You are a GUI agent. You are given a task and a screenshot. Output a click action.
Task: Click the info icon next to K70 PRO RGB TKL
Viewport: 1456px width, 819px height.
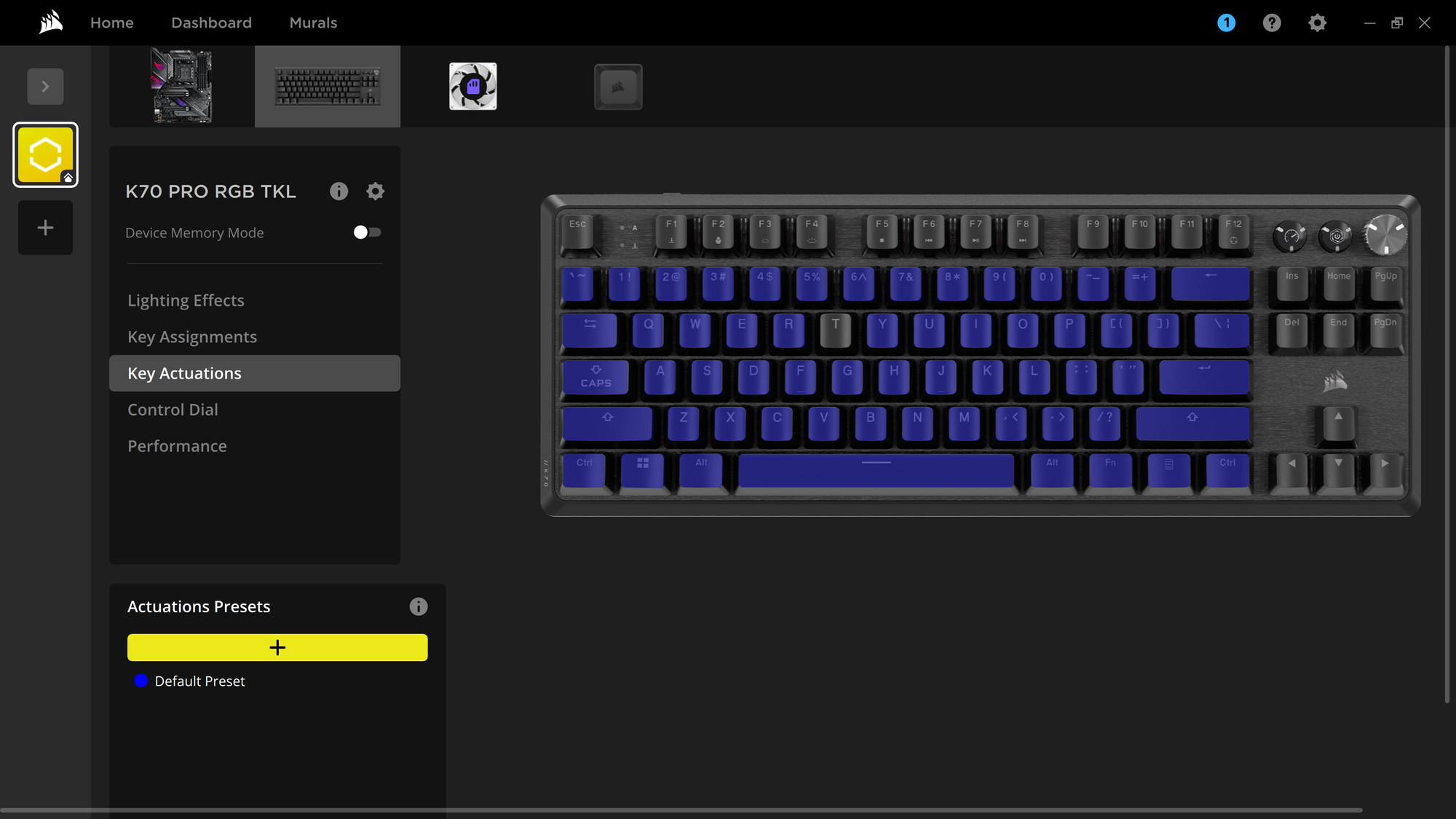pyautogui.click(x=339, y=191)
